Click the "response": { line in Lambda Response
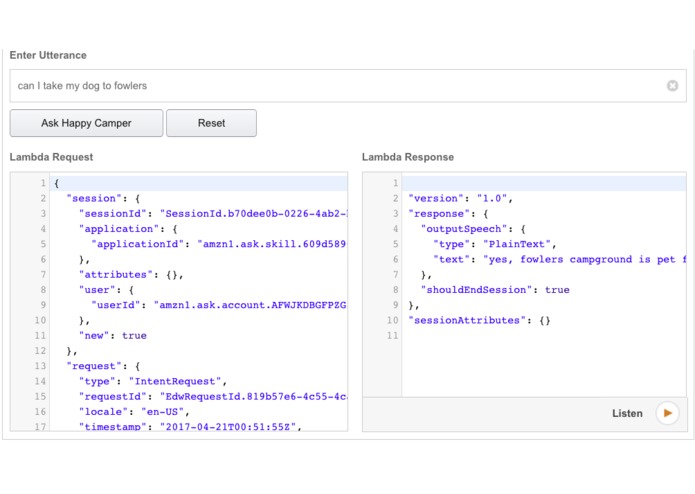 coord(448,214)
